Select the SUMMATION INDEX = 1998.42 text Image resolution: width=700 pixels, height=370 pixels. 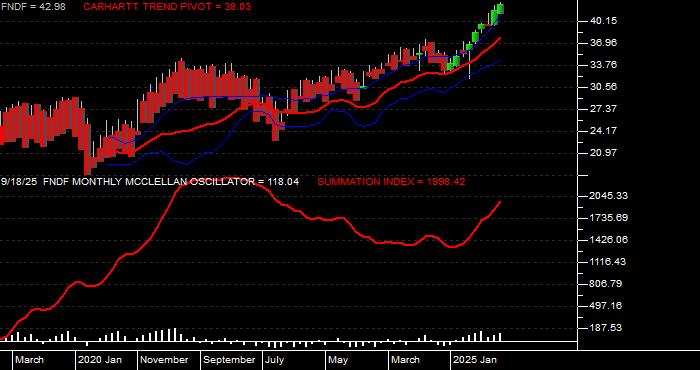pyautogui.click(x=391, y=182)
